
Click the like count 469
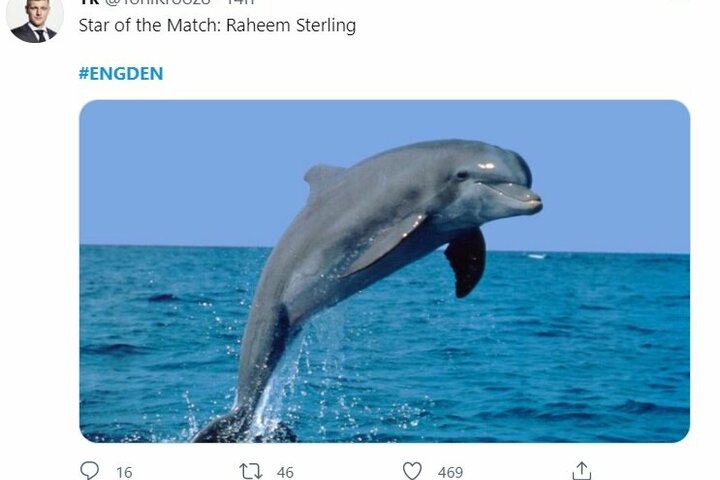[x=450, y=472]
